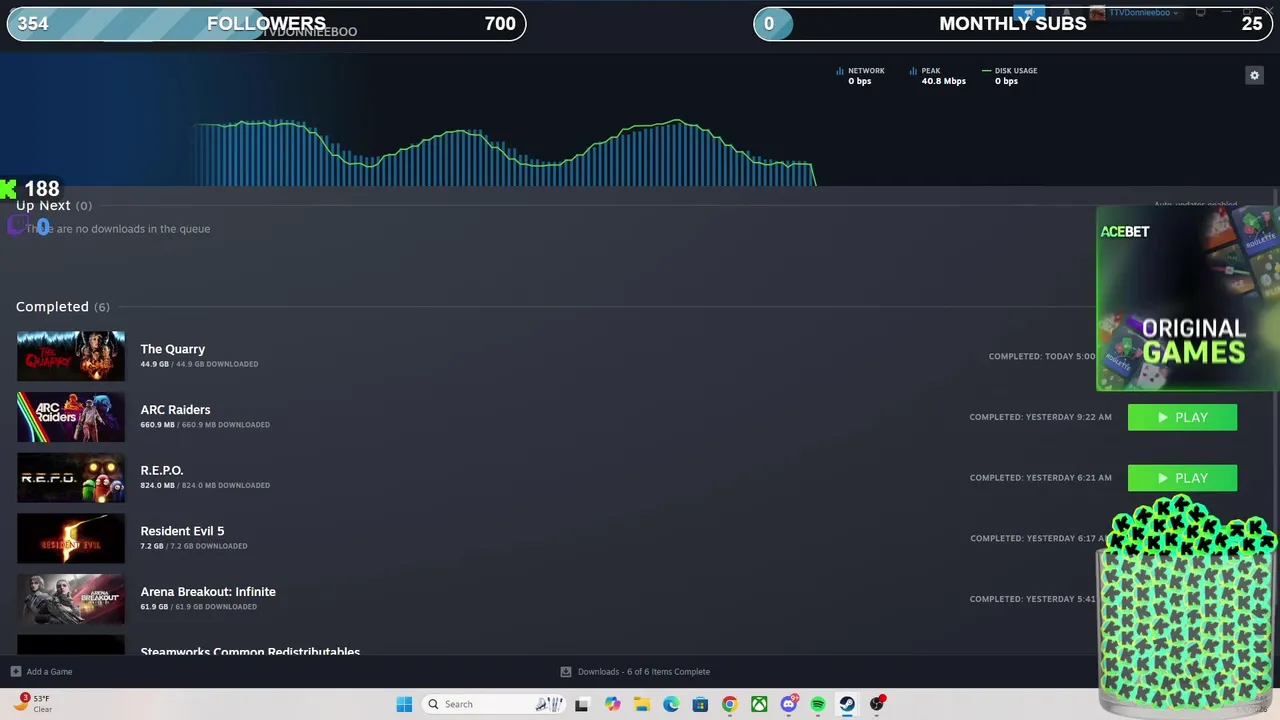Click "The Quarry" title text

(173, 349)
